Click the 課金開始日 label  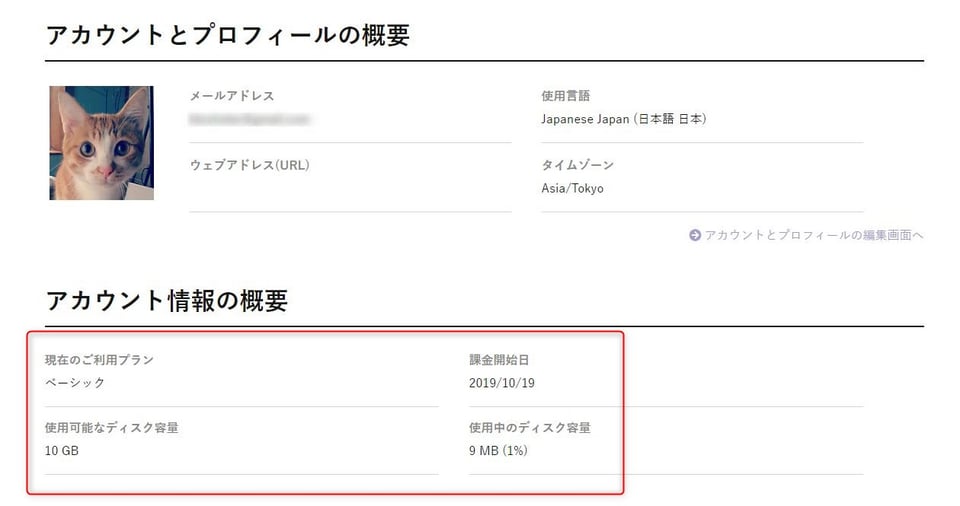point(499,360)
